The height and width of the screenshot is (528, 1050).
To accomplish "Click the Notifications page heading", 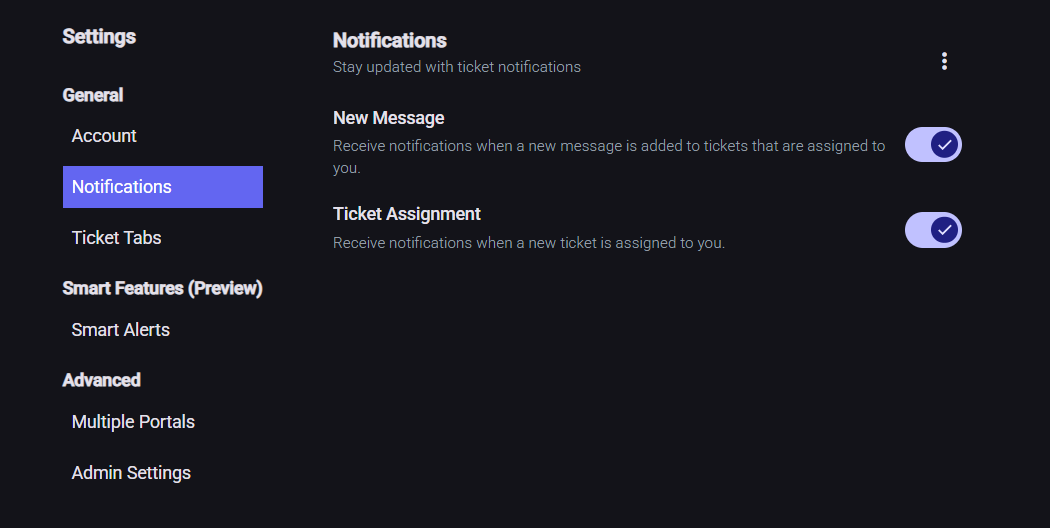I will pos(389,41).
